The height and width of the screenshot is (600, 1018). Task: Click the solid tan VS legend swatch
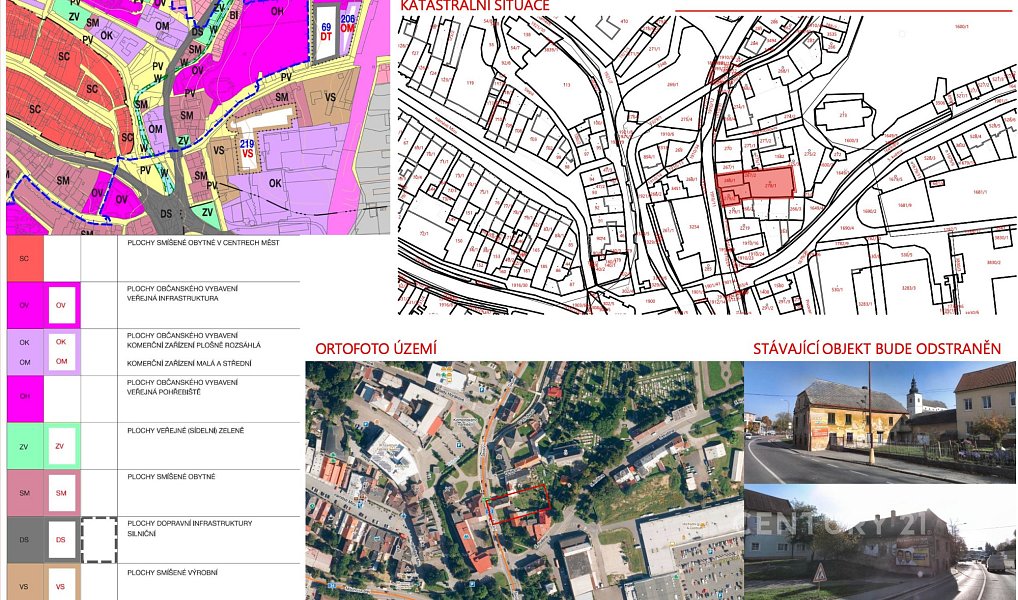click(x=25, y=582)
